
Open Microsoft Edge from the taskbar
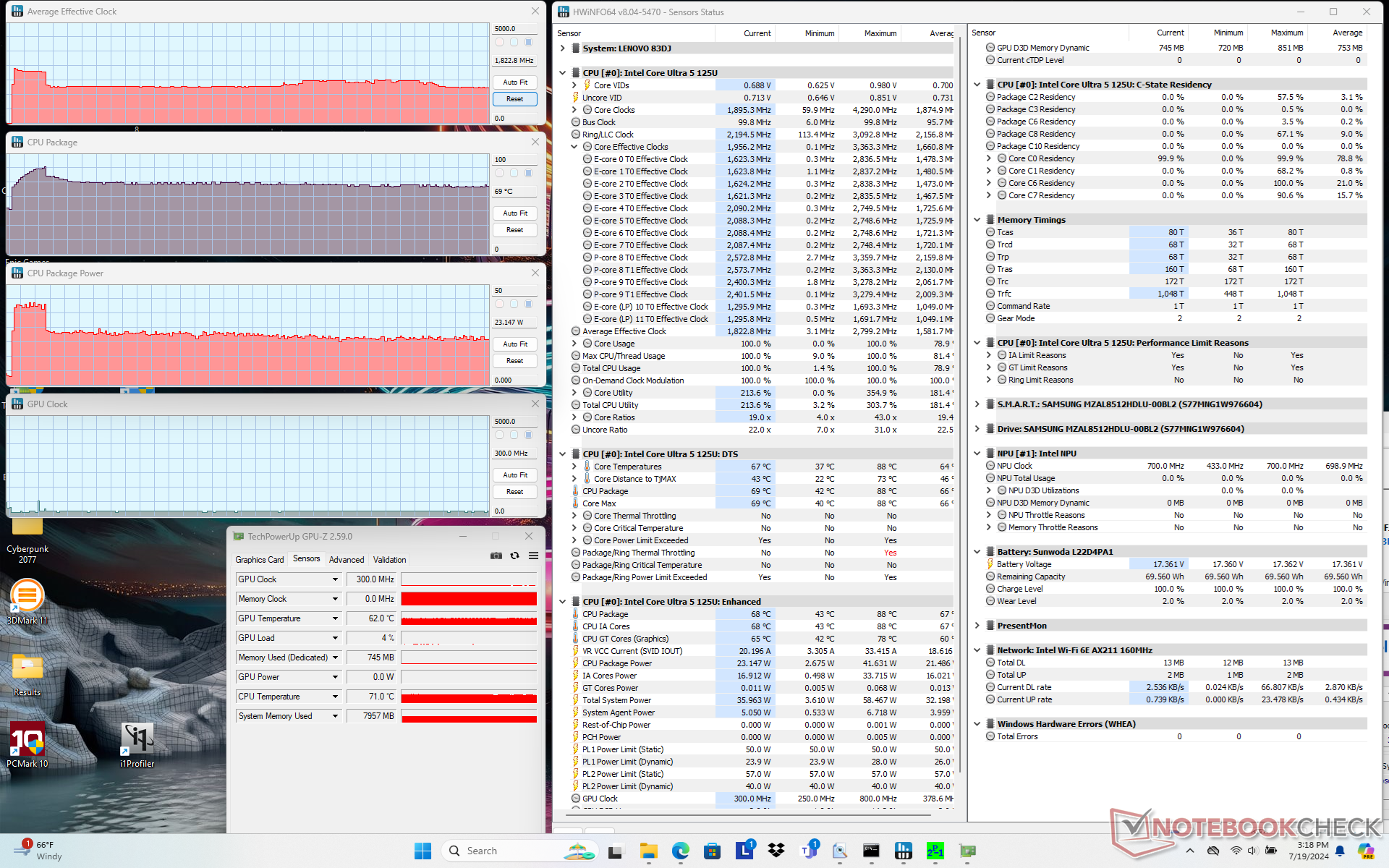pyautogui.click(x=680, y=851)
